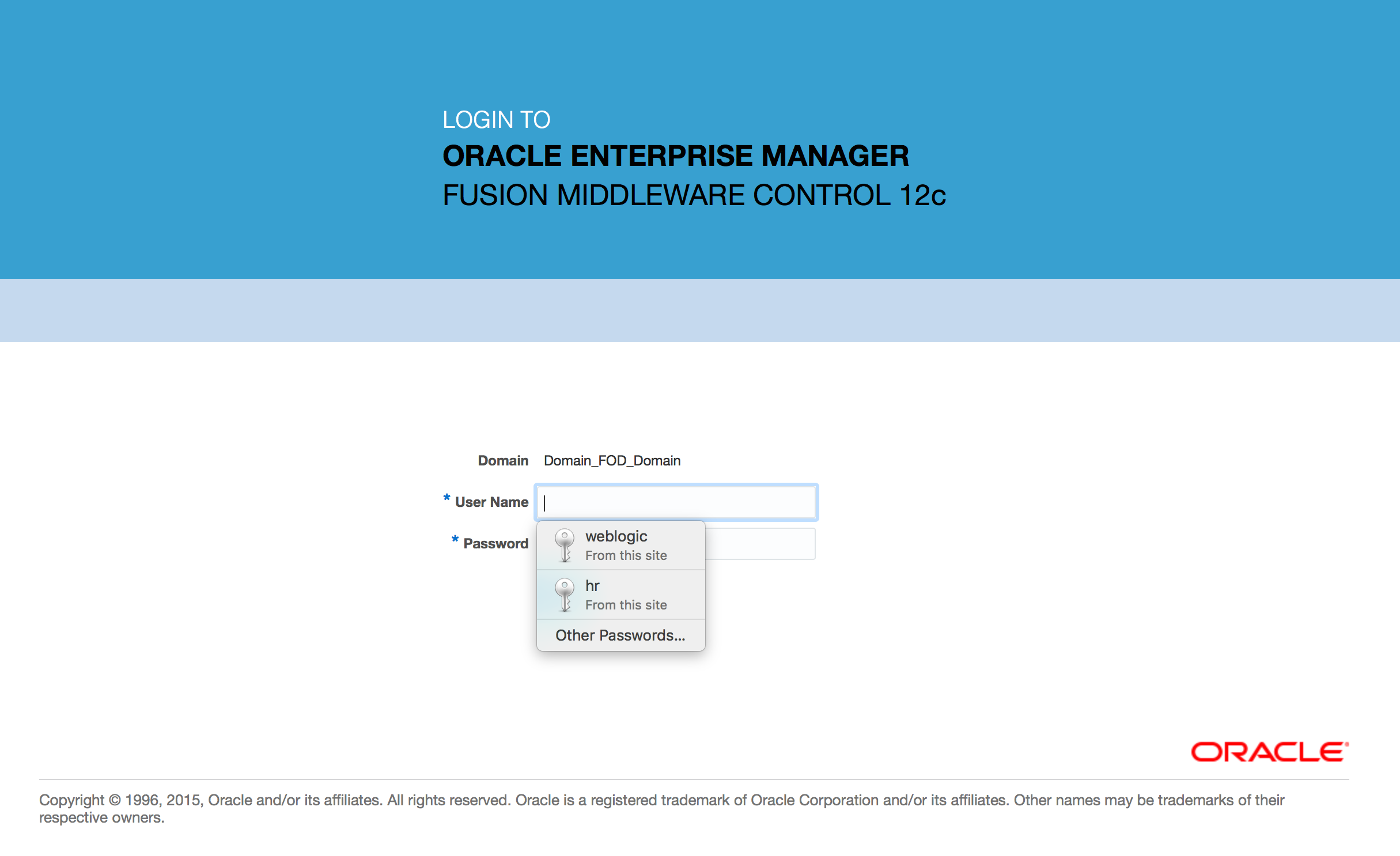Click the User Name label
The height and width of the screenshot is (856, 1400).
click(x=491, y=502)
